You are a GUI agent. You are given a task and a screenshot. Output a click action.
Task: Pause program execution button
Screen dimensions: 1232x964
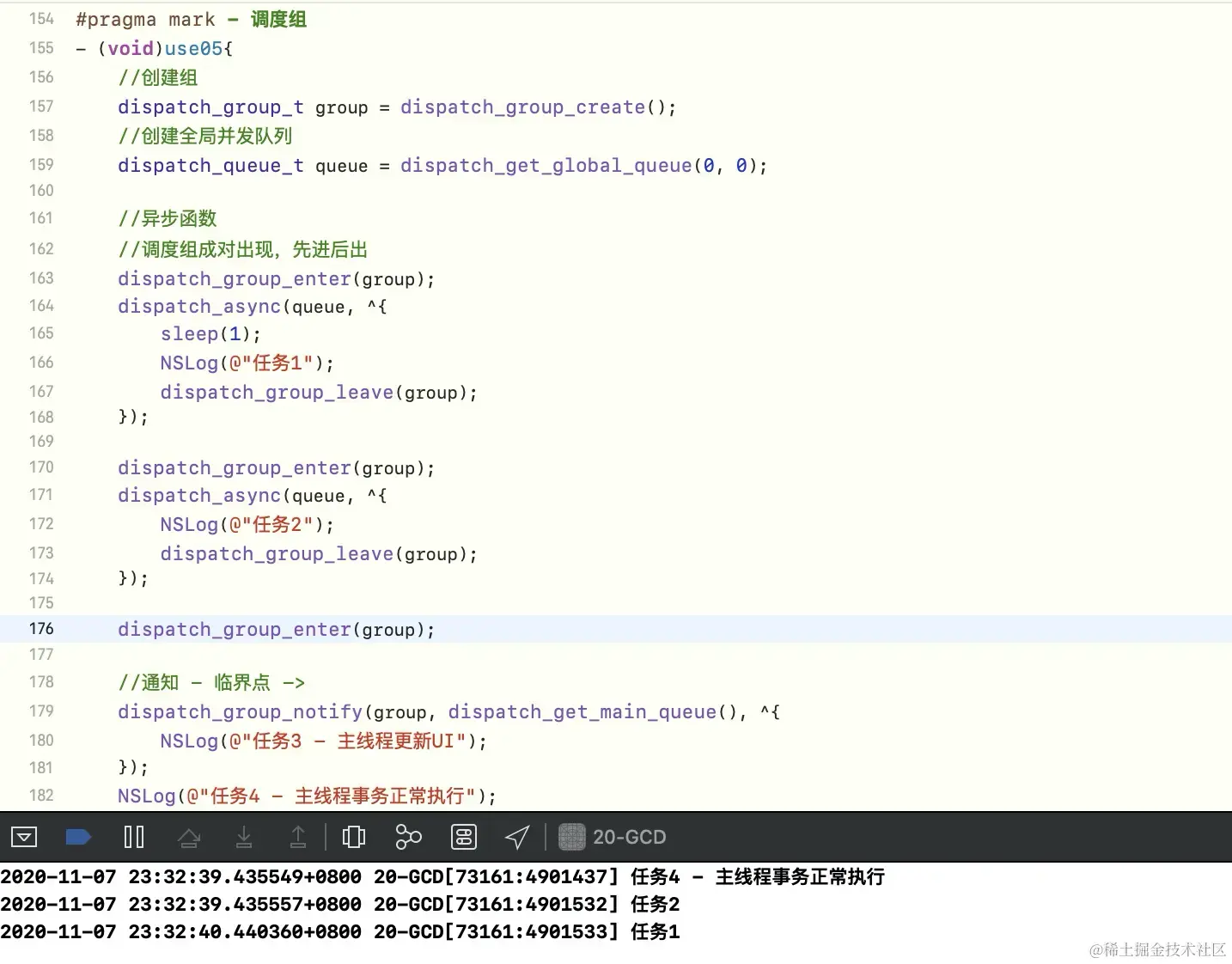tap(134, 837)
